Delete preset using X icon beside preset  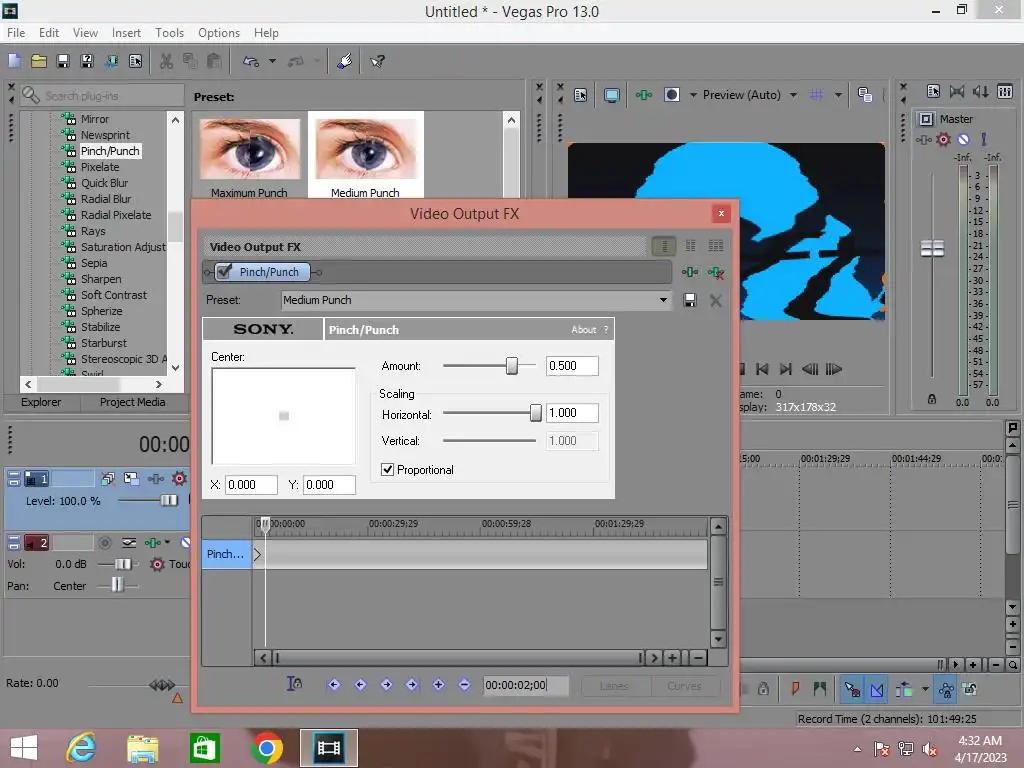coord(716,300)
